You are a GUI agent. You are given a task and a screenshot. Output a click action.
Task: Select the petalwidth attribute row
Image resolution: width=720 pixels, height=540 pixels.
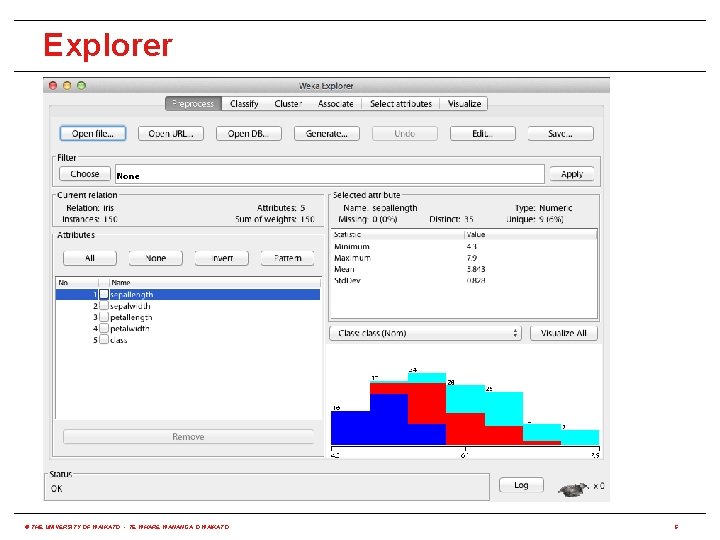(188, 328)
